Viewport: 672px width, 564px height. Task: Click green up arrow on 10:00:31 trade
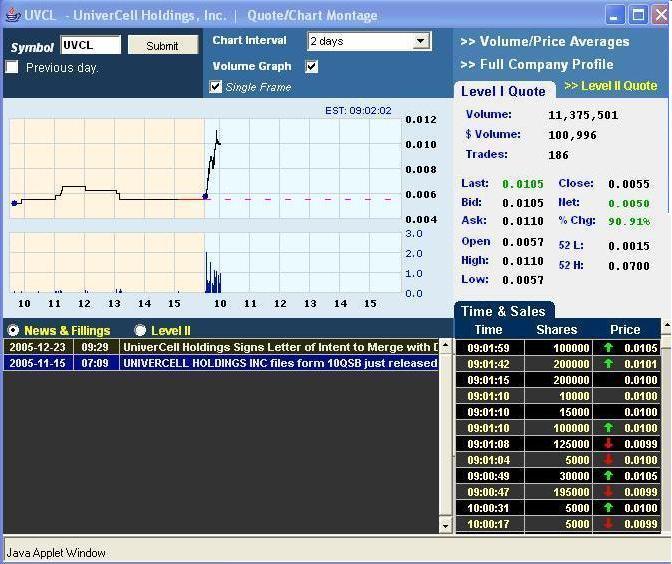(608, 508)
